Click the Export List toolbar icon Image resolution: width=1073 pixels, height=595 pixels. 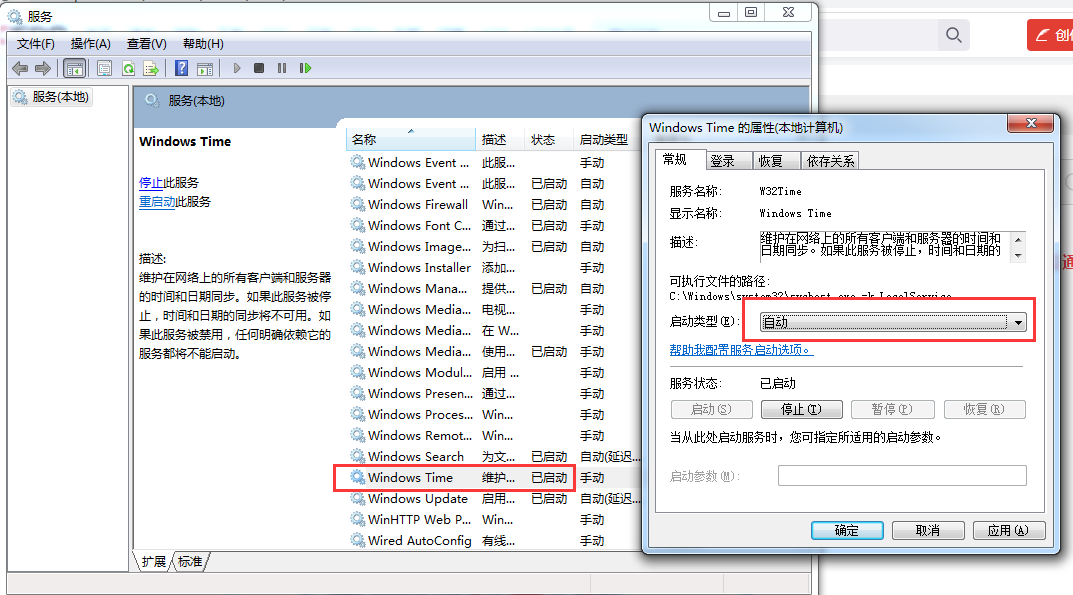coord(151,68)
